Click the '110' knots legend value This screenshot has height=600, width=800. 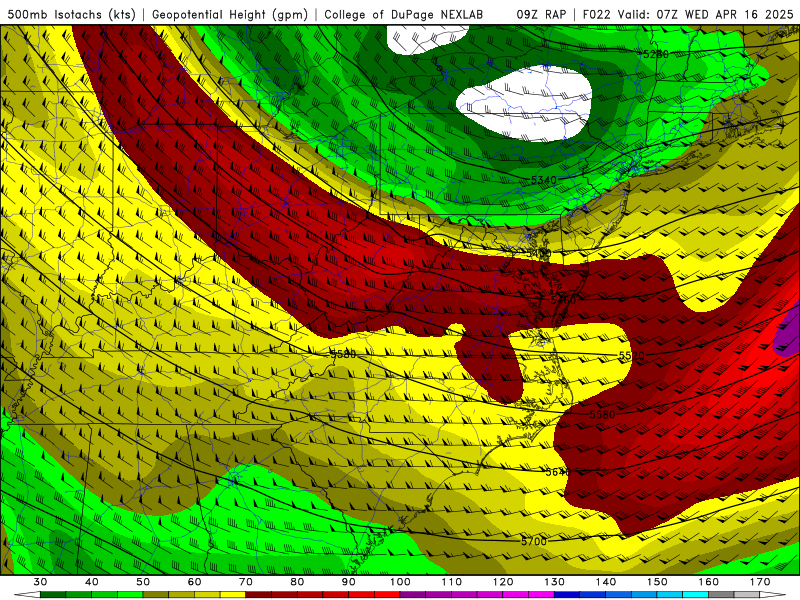pos(452,582)
